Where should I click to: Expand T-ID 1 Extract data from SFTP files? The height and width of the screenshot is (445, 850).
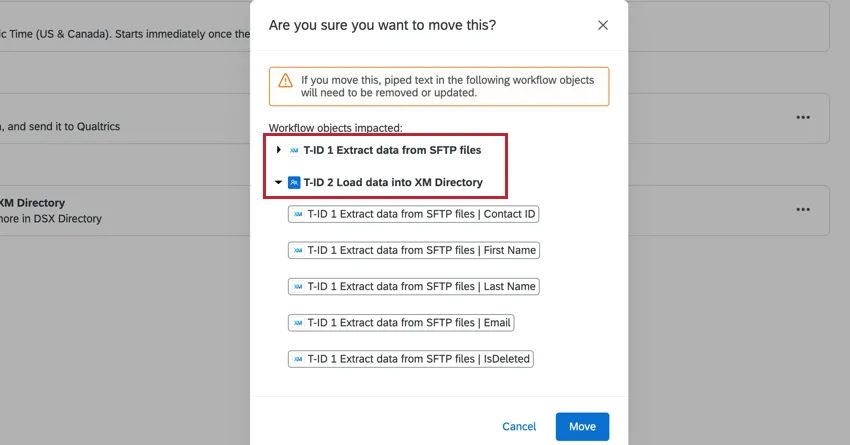(278, 150)
